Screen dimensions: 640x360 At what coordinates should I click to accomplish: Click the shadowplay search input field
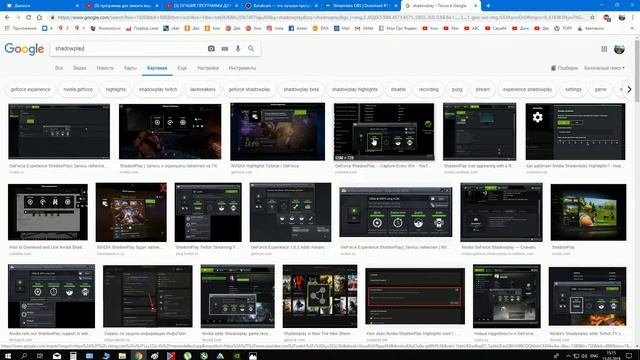(129, 49)
